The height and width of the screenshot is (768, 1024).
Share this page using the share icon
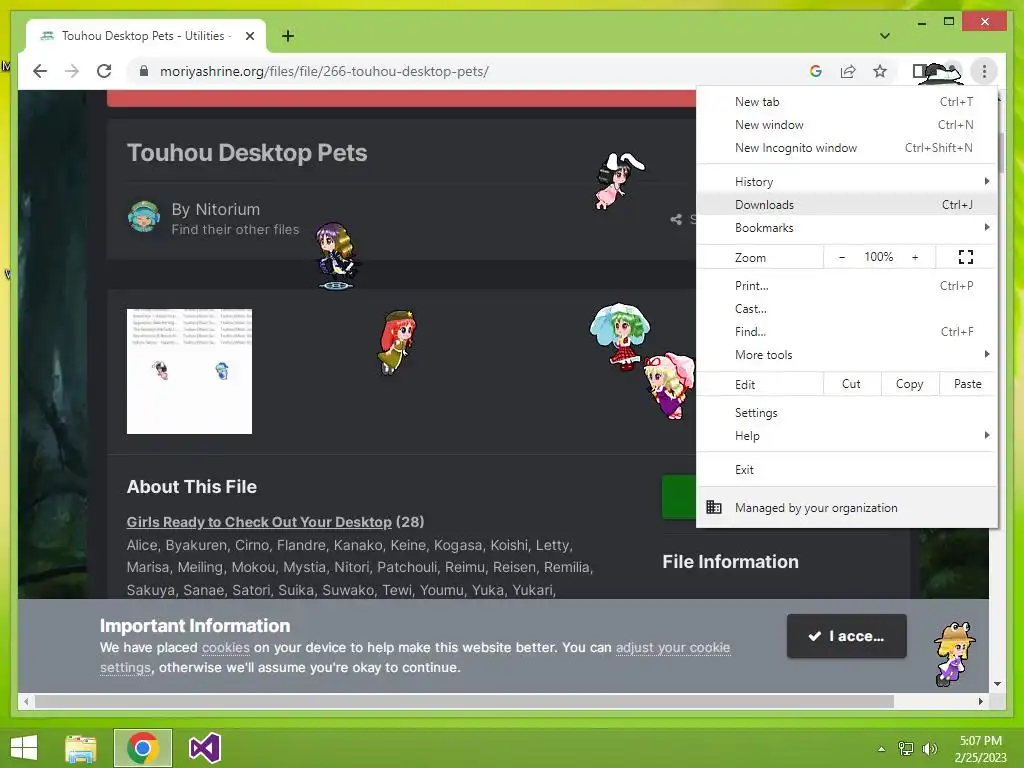pyautogui.click(x=848, y=71)
